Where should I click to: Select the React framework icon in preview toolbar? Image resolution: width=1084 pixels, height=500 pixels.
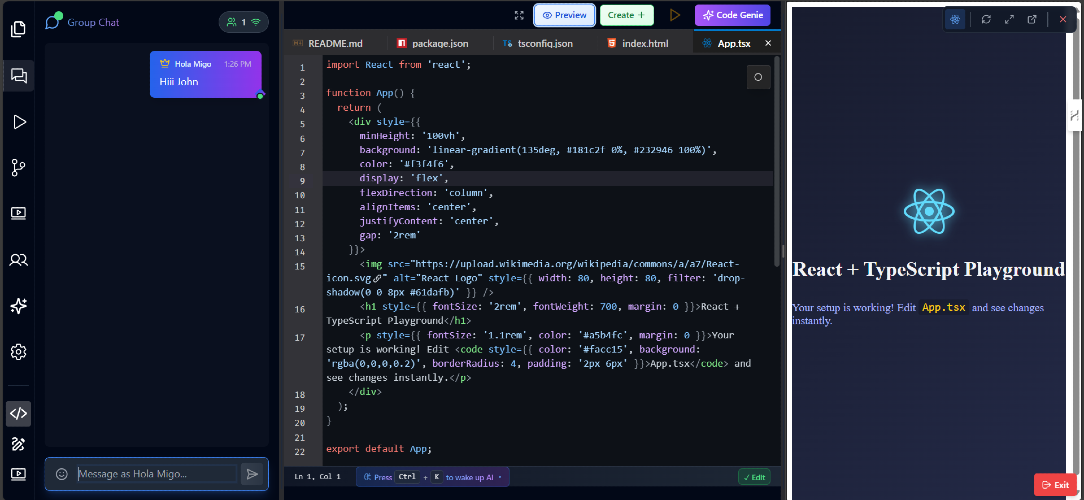pyautogui.click(x=955, y=19)
